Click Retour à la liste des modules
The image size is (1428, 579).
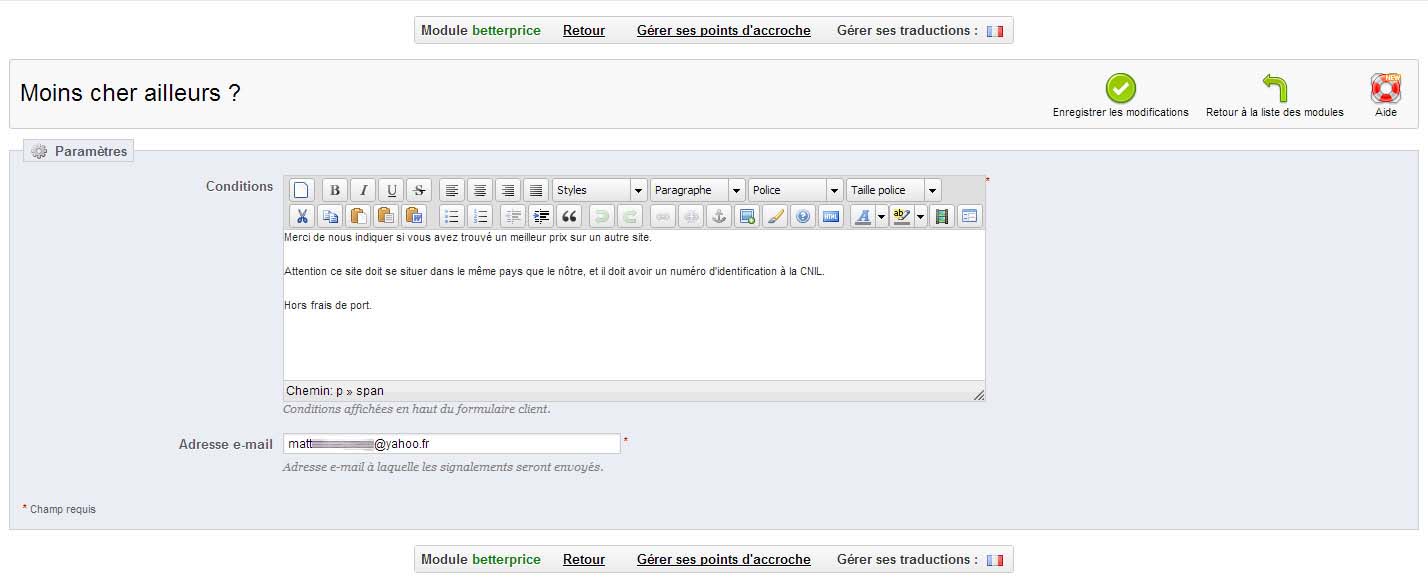[1275, 96]
